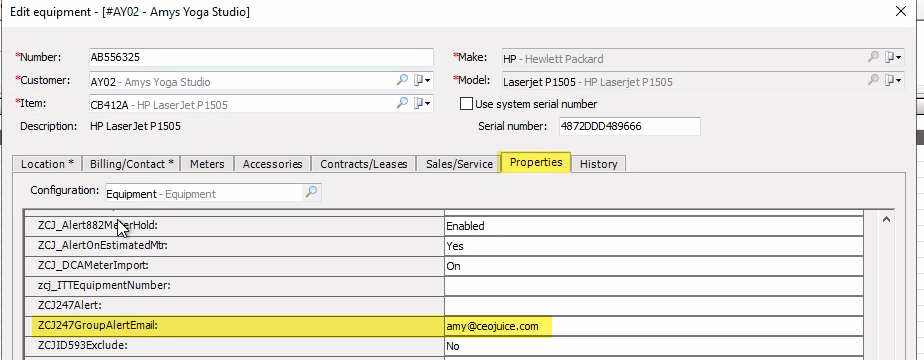Click the Customer field AY02 value
Viewport: 924px width, 360px height.
103,82
